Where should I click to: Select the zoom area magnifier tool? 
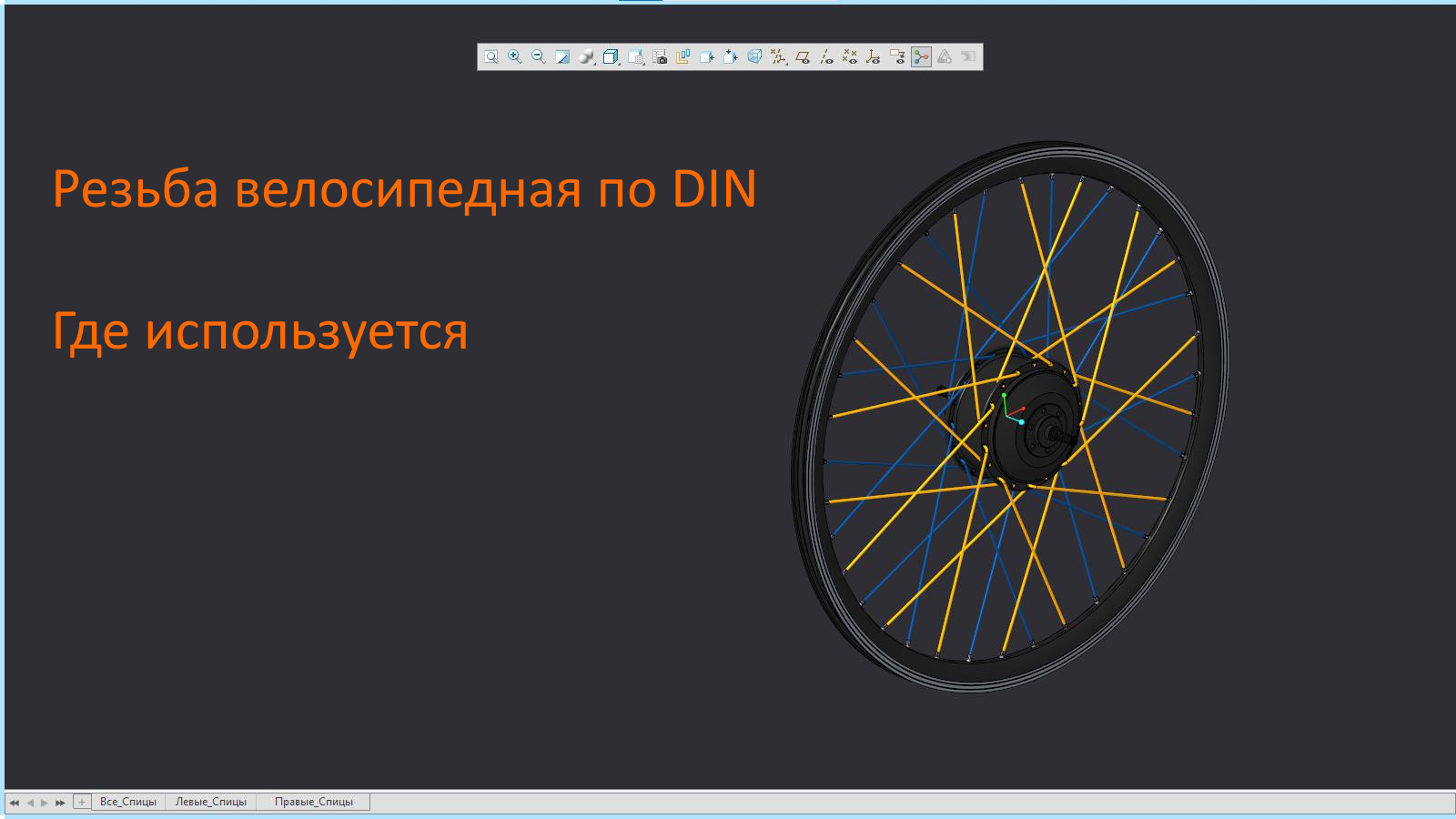point(491,57)
